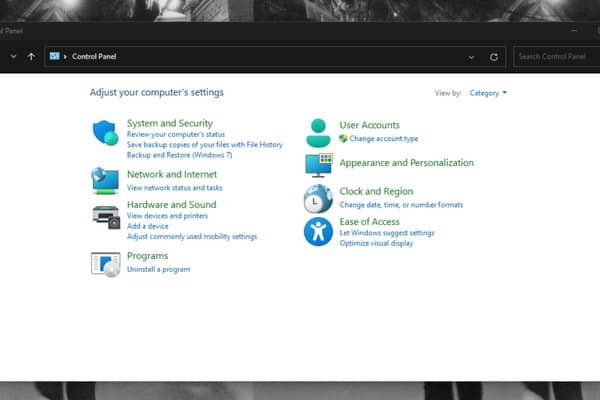This screenshot has height=400, width=600.
Task: Open the recent locations dropdown chevron
Action: pyautogui.click(x=13, y=57)
